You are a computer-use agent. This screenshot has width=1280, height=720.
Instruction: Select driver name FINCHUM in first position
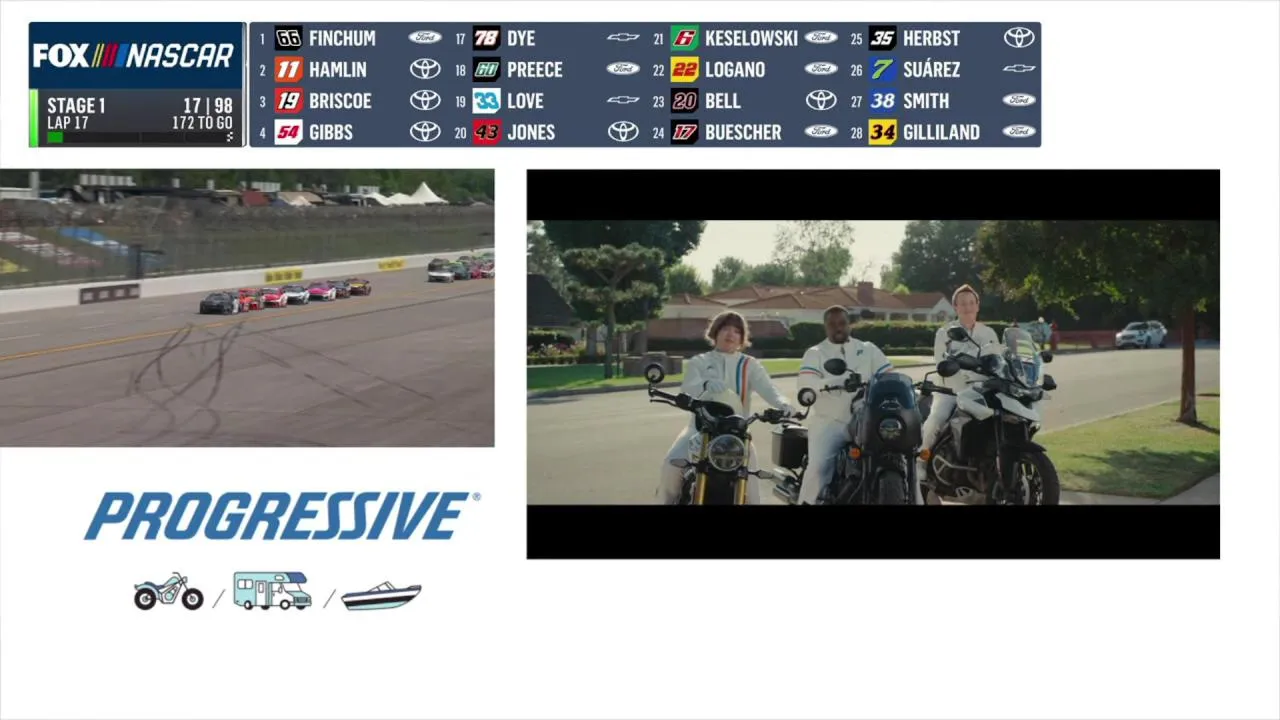tap(342, 38)
